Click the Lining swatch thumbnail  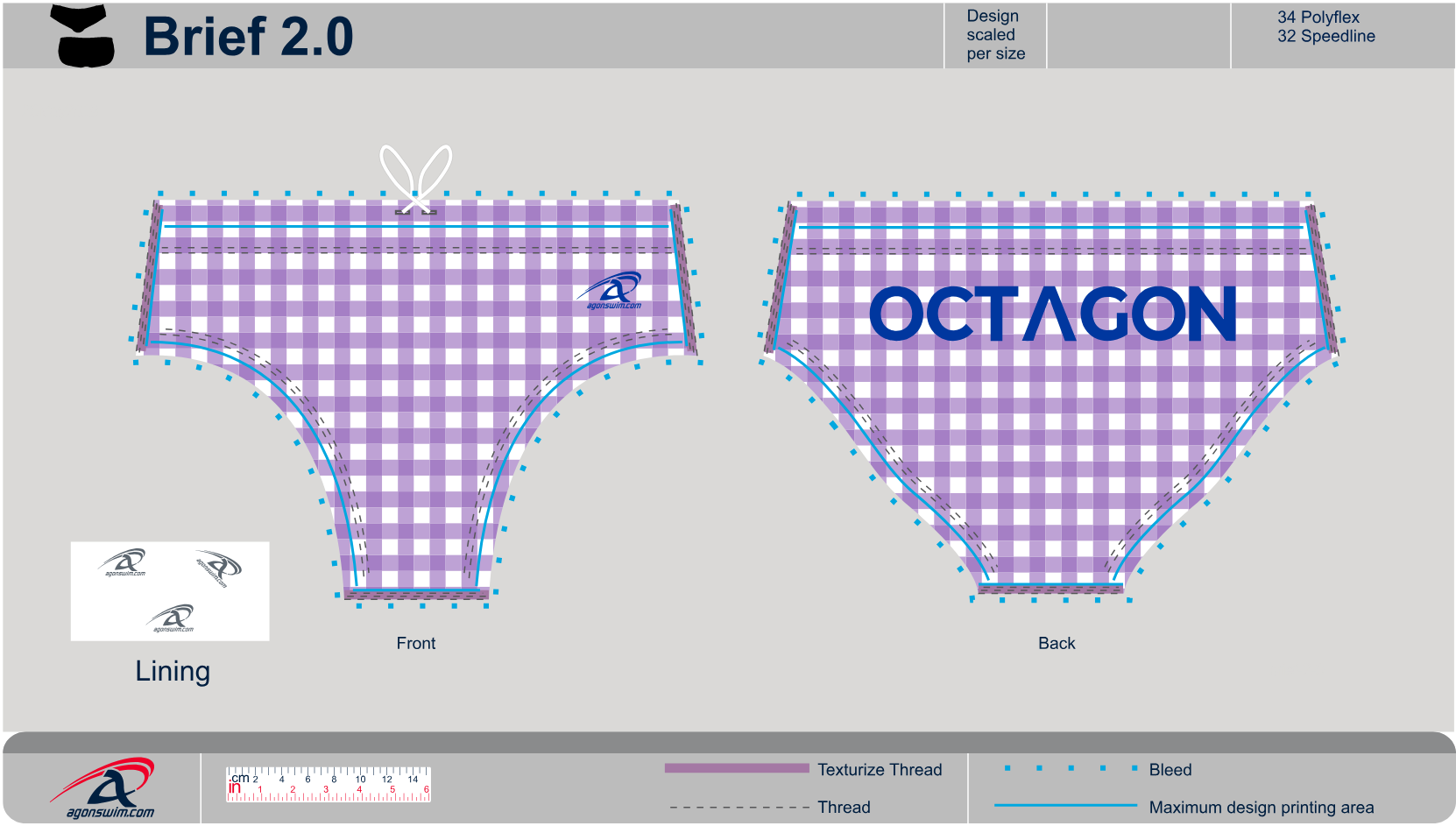[170, 591]
